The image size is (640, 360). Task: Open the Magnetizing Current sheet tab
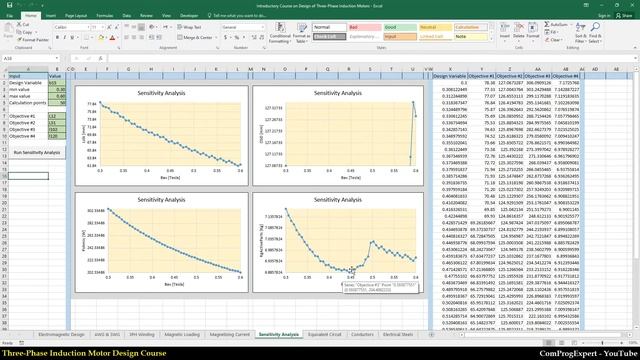point(229,334)
